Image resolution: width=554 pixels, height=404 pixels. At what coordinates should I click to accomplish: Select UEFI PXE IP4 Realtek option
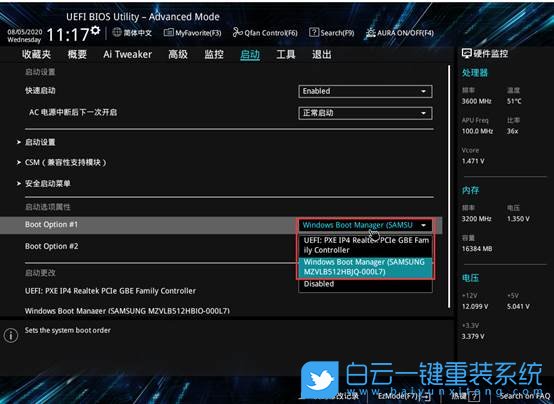(365, 245)
